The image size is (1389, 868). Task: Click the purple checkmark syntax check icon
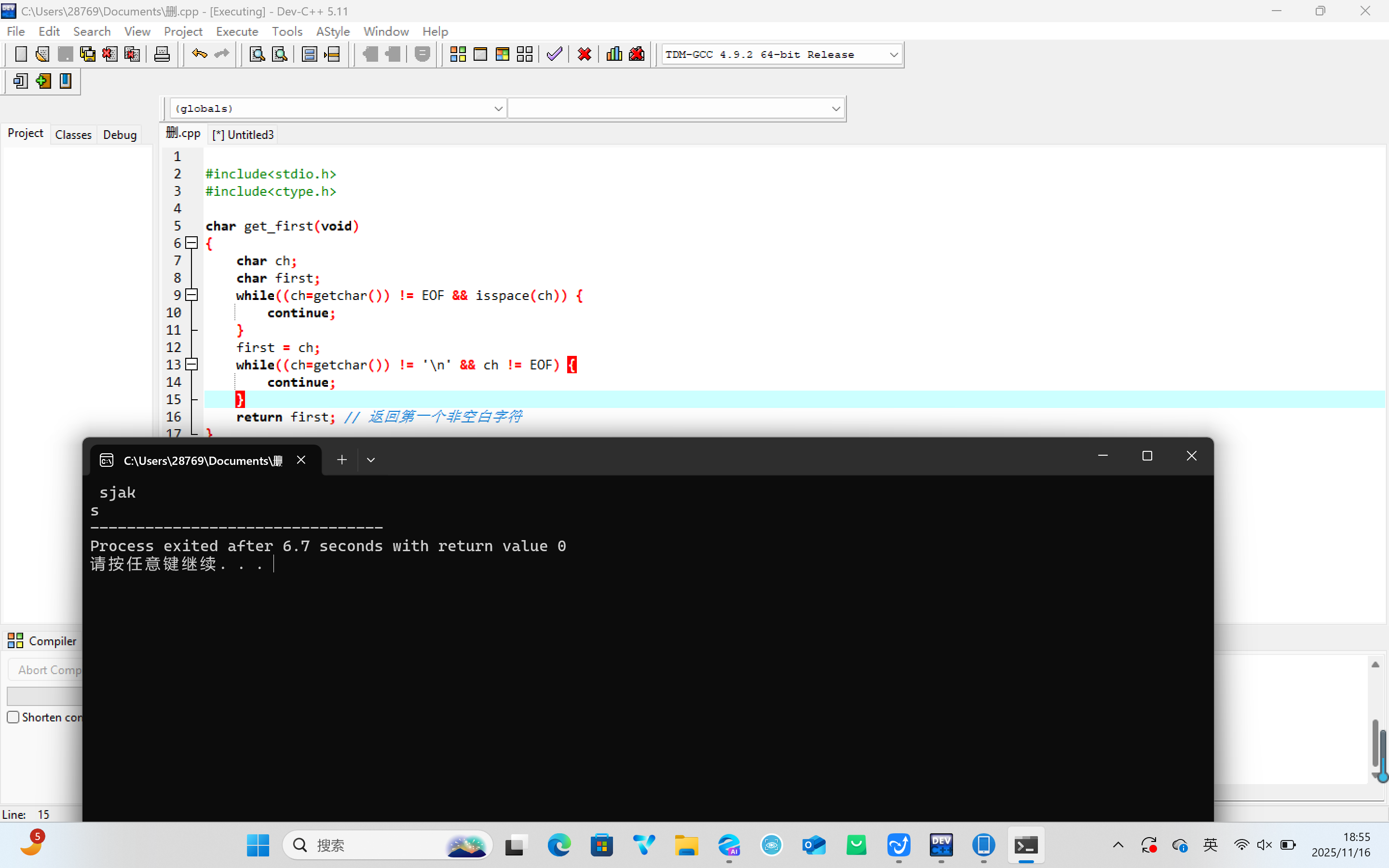[x=555, y=54]
